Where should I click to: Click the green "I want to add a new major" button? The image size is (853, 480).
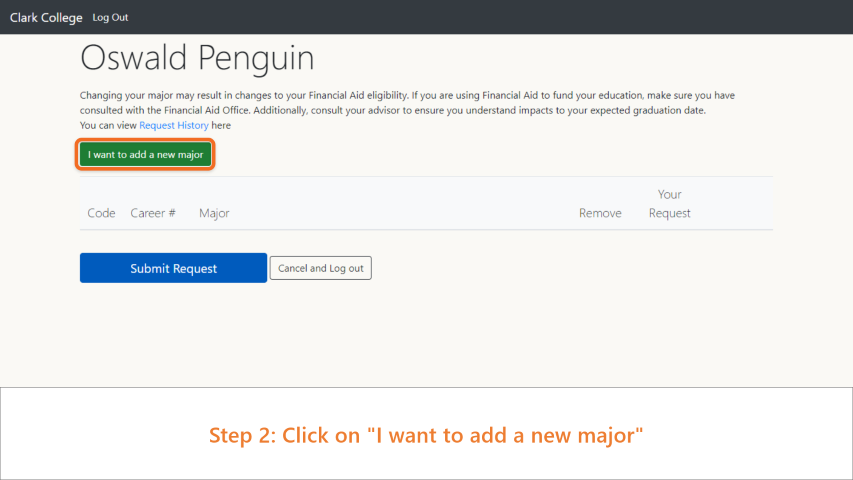click(x=145, y=155)
